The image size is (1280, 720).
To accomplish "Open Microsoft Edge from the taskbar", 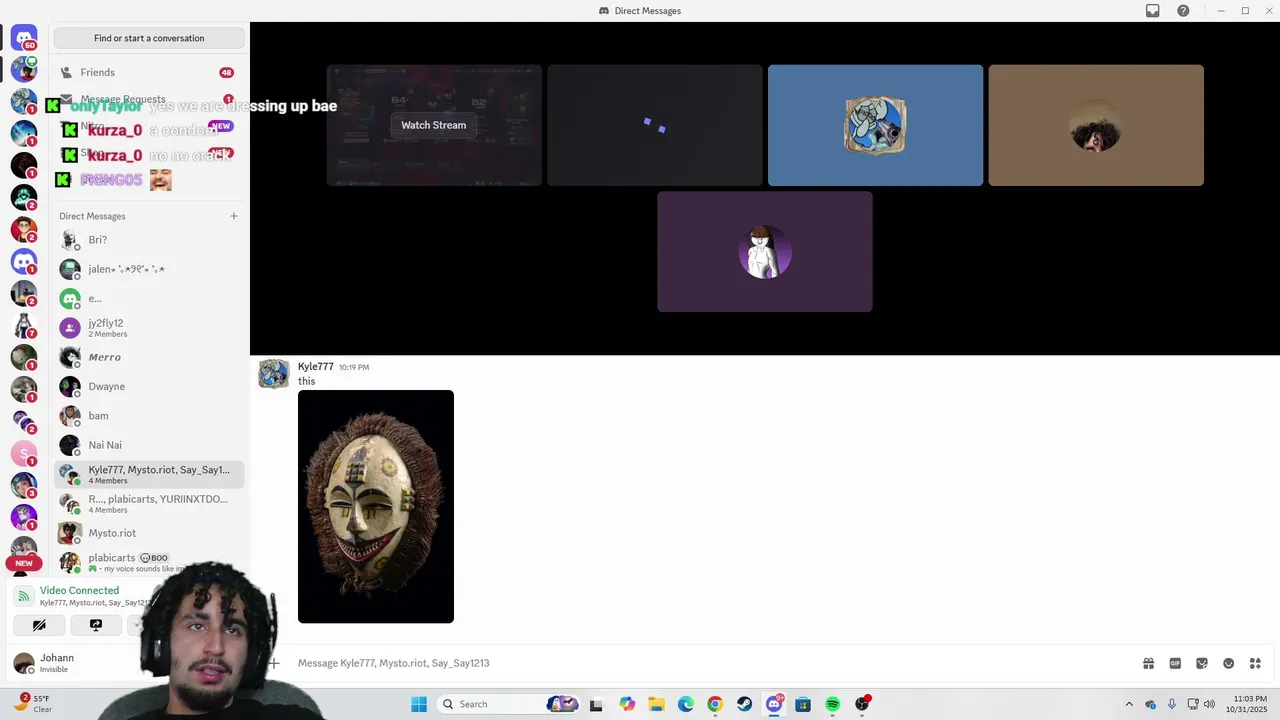I will click(x=686, y=704).
